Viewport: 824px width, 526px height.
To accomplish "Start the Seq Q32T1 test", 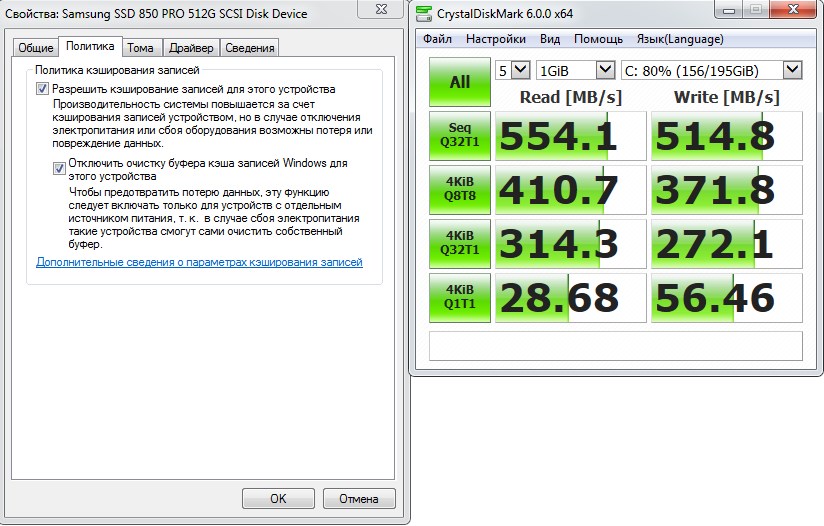I will tap(460, 136).
